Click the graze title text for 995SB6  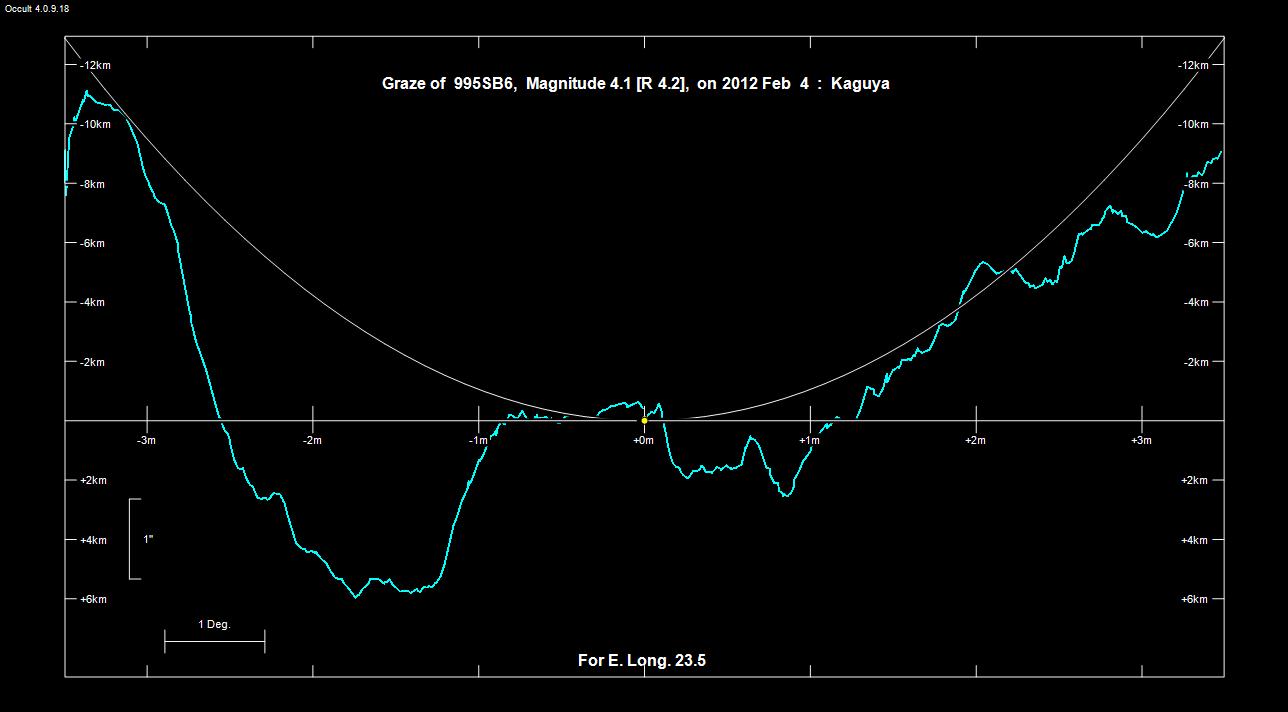tap(635, 84)
